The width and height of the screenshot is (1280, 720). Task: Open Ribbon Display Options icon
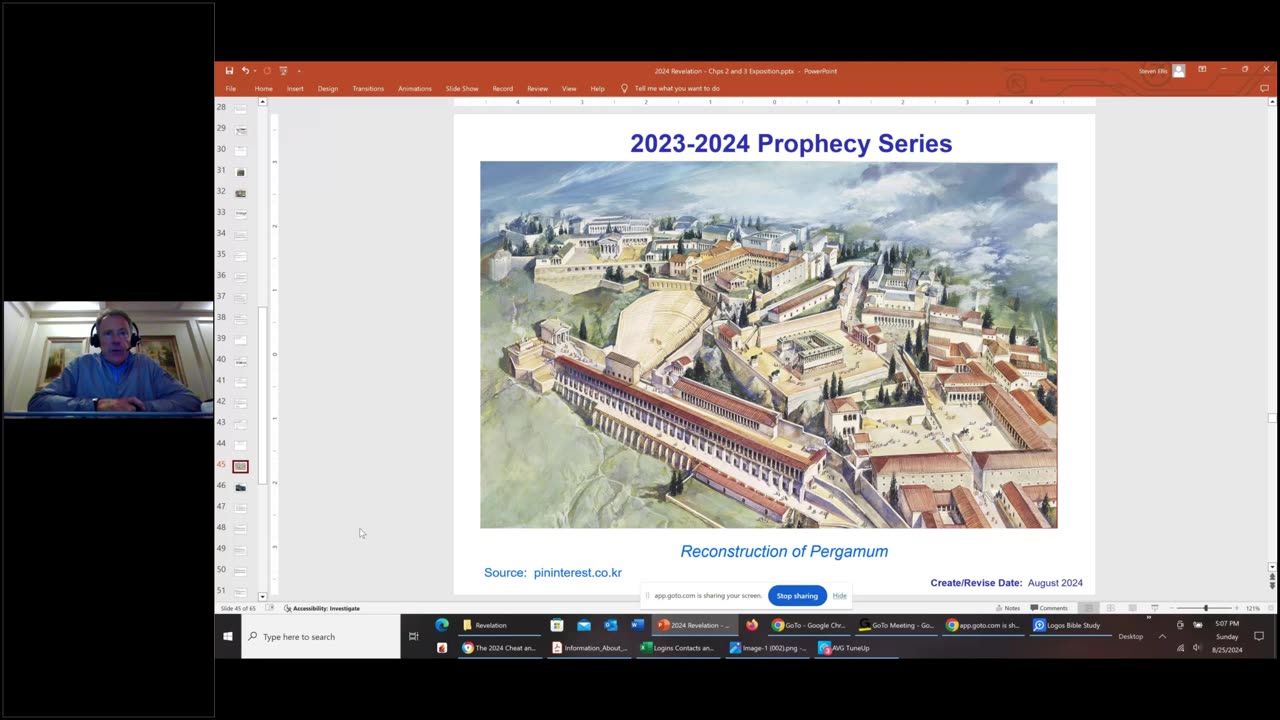pos(1202,70)
